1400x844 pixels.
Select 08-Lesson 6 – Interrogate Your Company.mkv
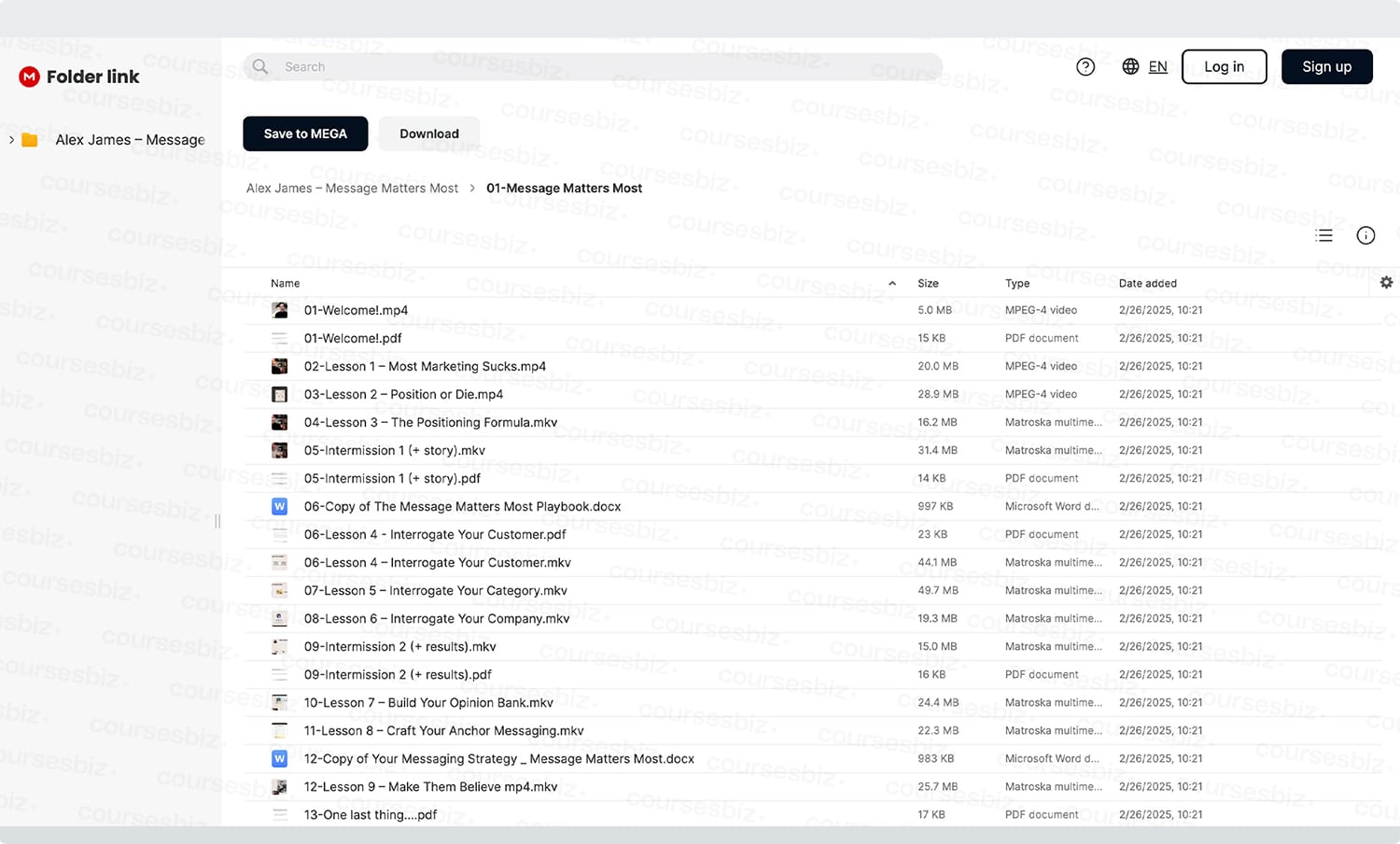pyautogui.click(x=437, y=618)
